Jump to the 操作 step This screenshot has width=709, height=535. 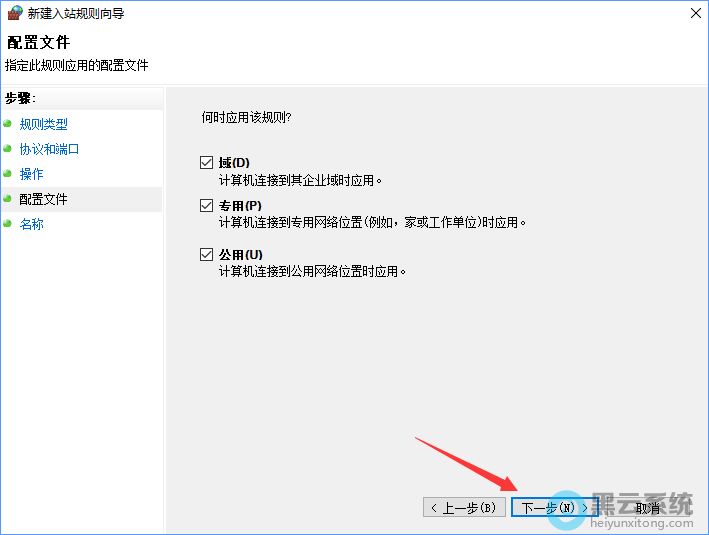[x=31, y=174]
